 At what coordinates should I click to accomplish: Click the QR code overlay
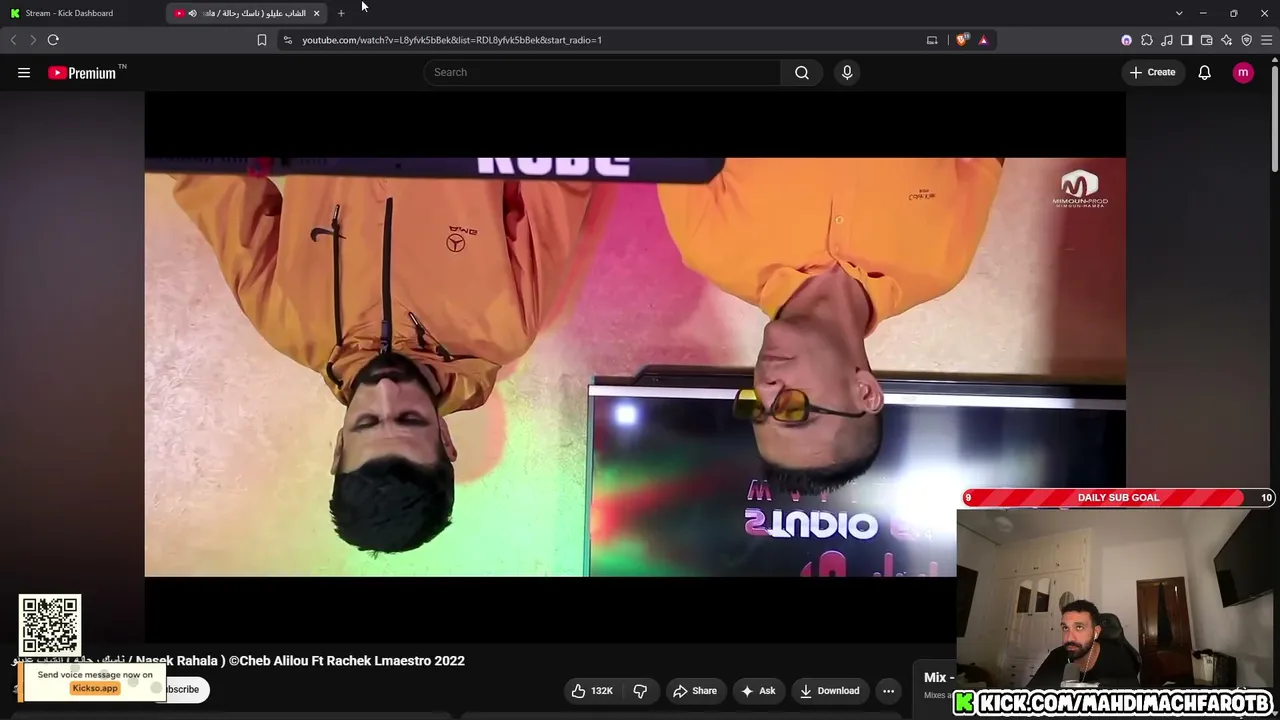click(50, 625)
